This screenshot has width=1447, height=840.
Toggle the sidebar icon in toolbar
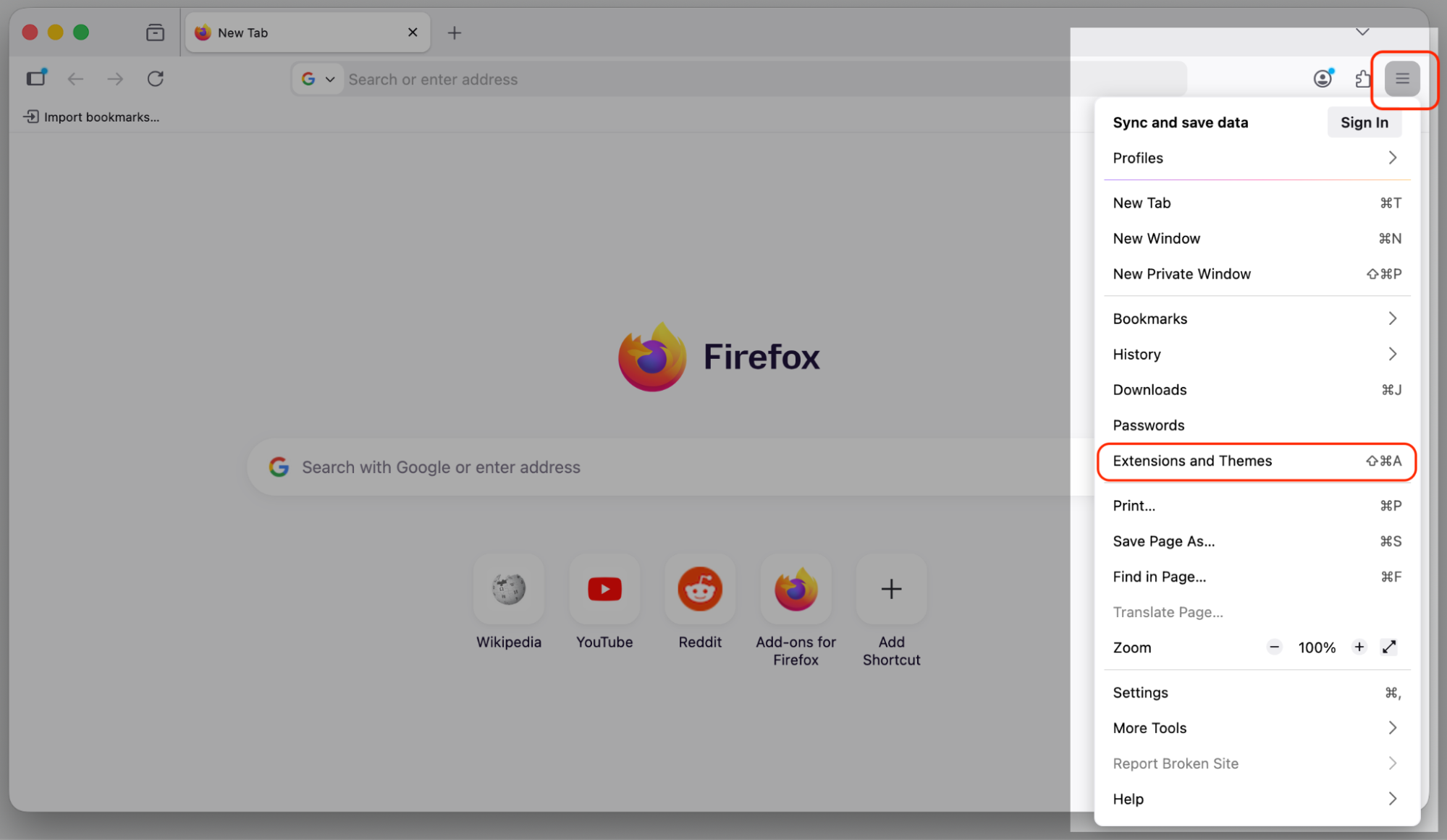pyautogui.click(x=36, y=78)
